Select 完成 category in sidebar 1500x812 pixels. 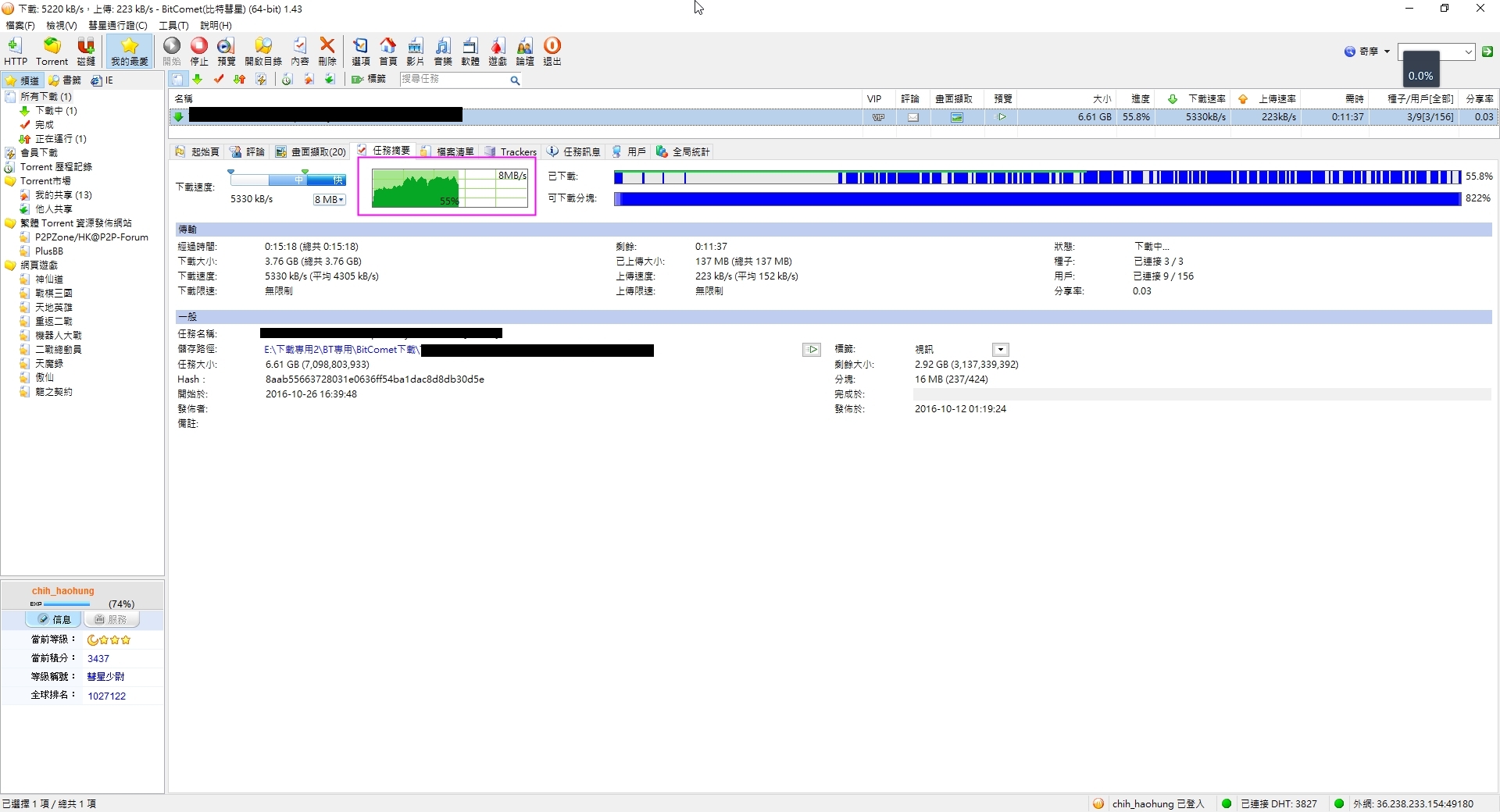[45, 125]
